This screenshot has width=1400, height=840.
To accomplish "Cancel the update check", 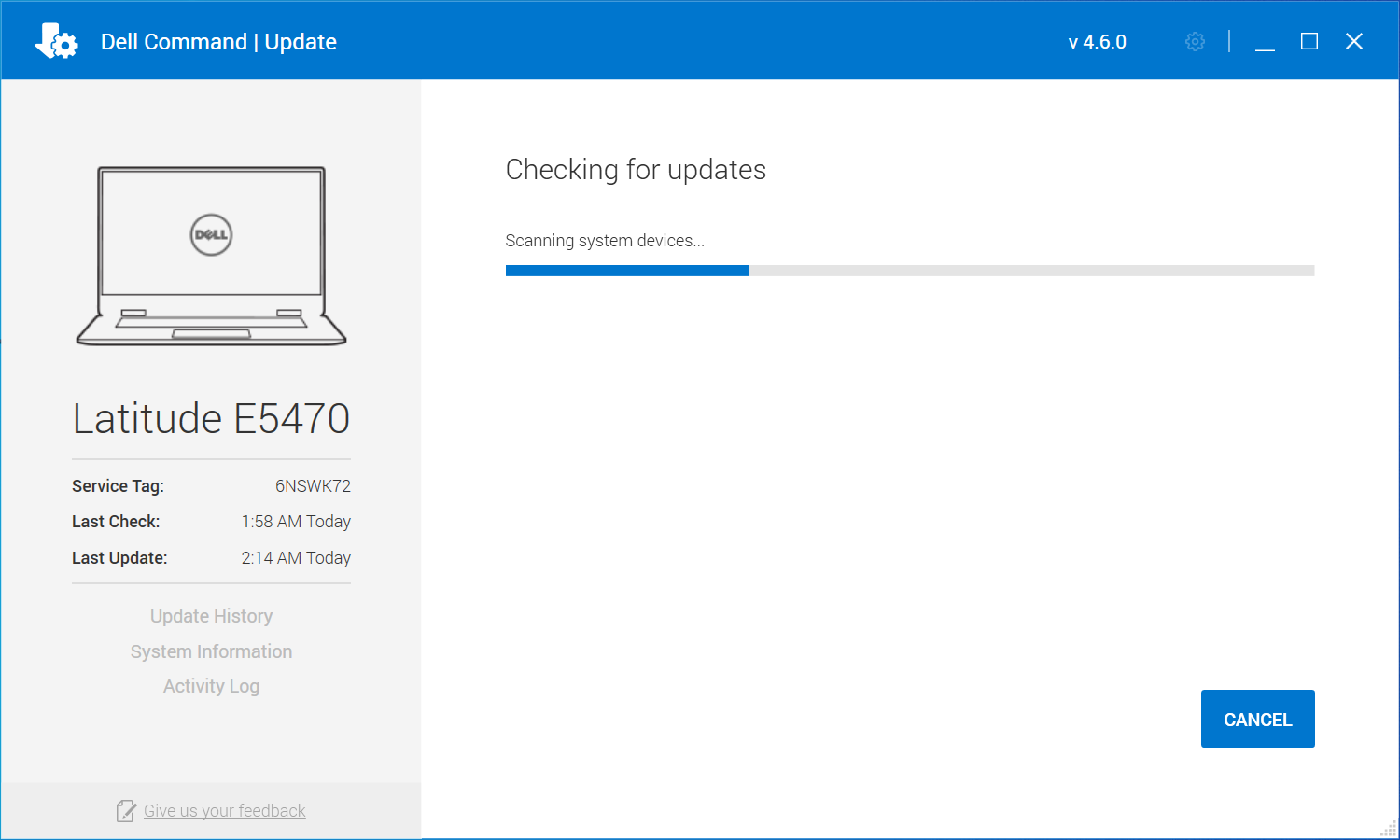I will click(1257, 719).
